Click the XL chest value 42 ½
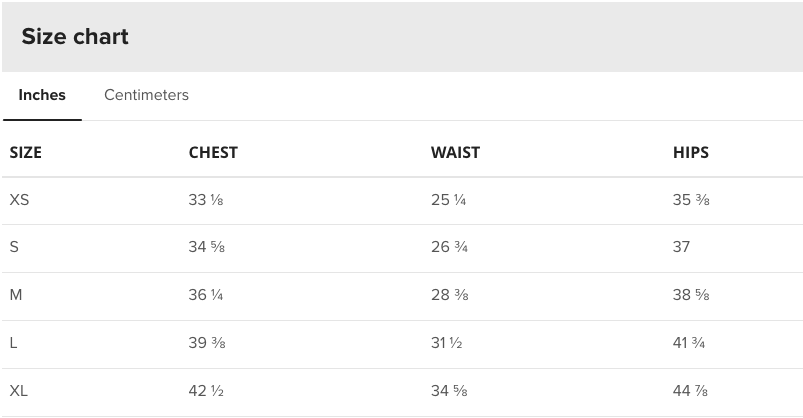This screenshot has height=418, width=803. [x=206, y=391]
